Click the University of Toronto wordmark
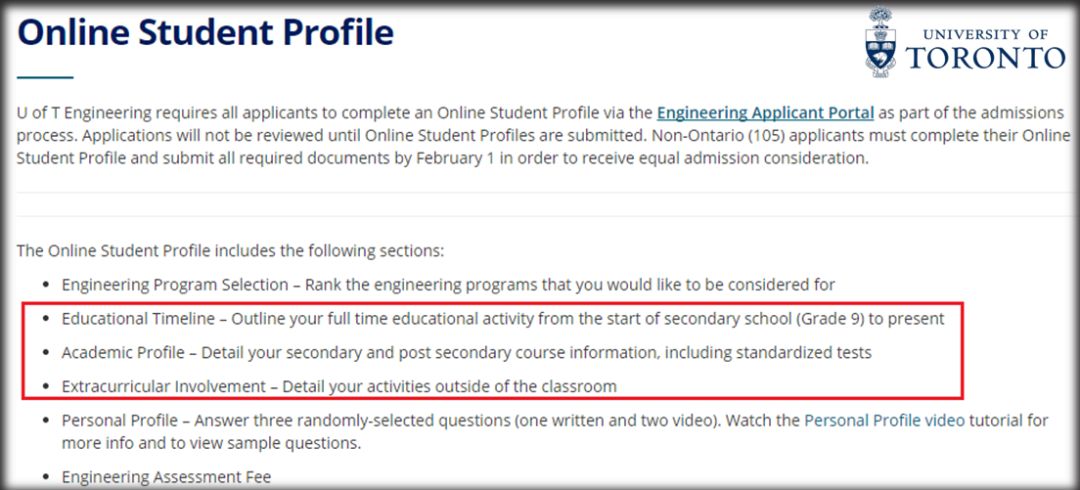 tap(985, 50)
